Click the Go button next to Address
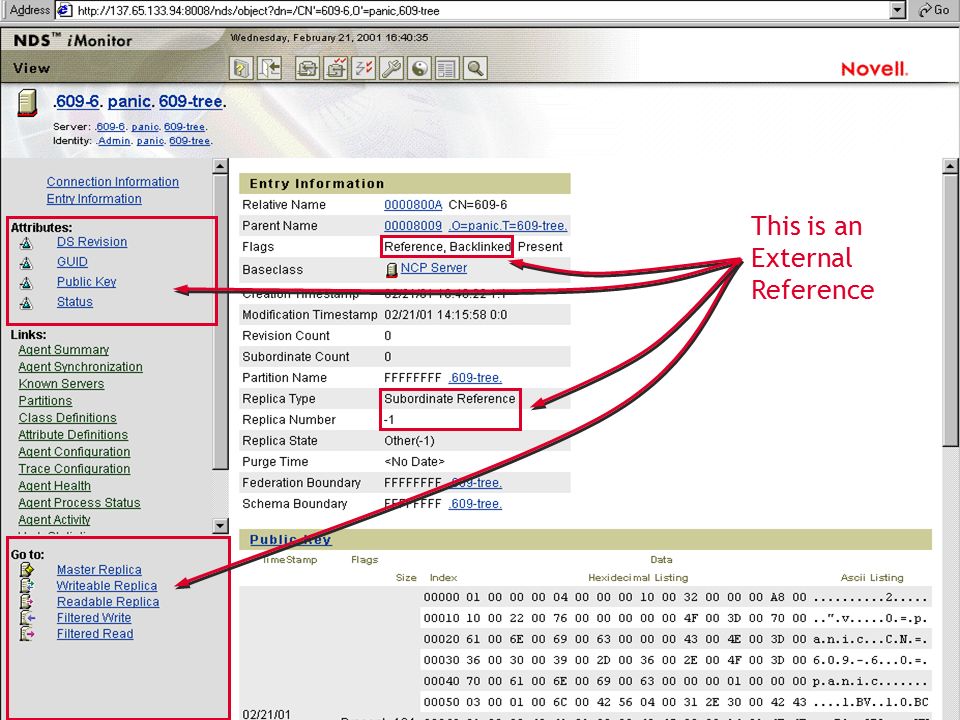The width and height of the screenshot is (960, 720). point(934,10)
